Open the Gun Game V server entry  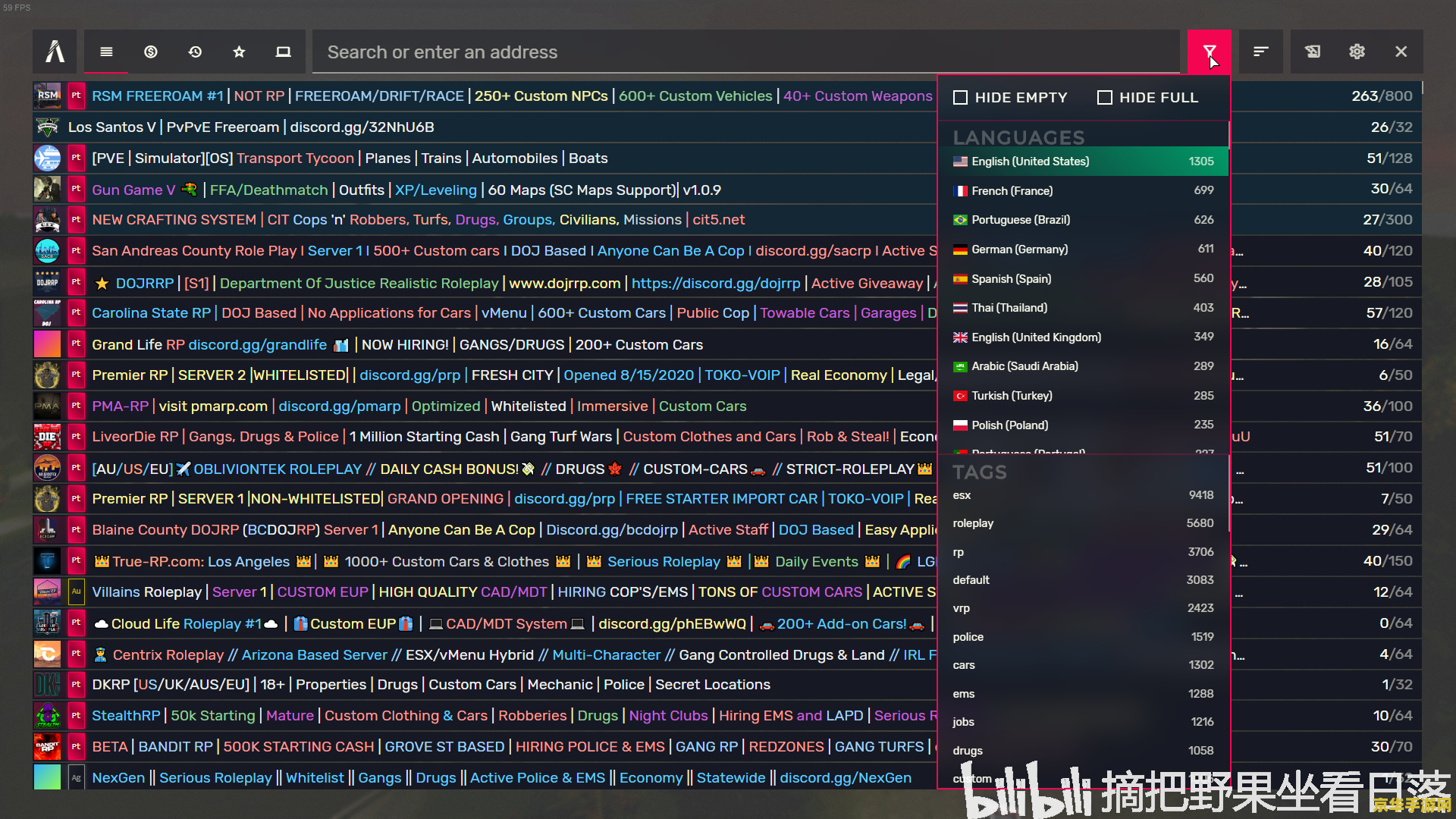pyautogui.click(x=485, y=190)
